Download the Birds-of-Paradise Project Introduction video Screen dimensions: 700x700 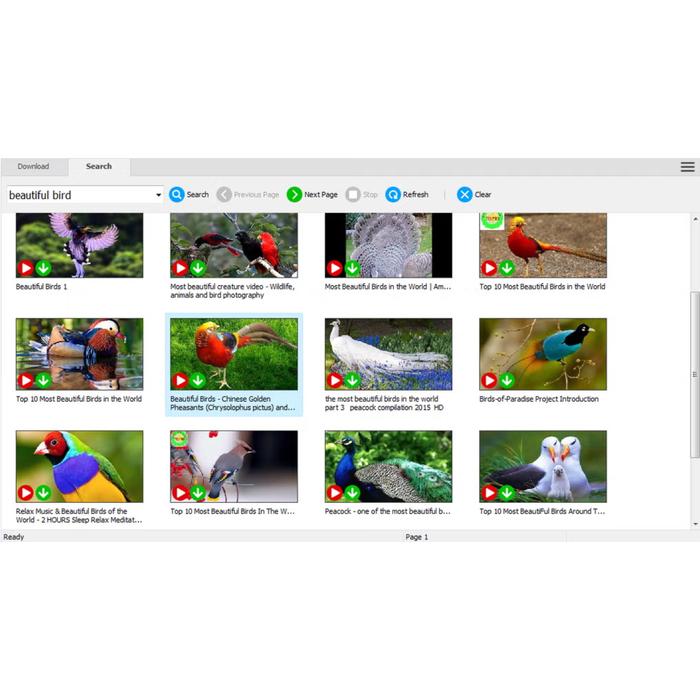pos(507,381)
